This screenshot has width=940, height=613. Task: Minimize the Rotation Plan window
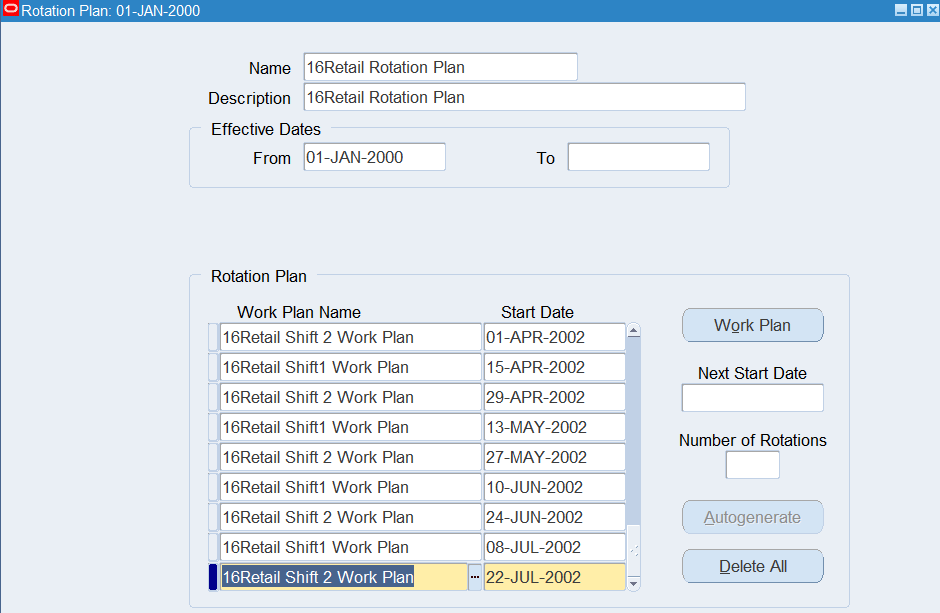tap(900, 10)
